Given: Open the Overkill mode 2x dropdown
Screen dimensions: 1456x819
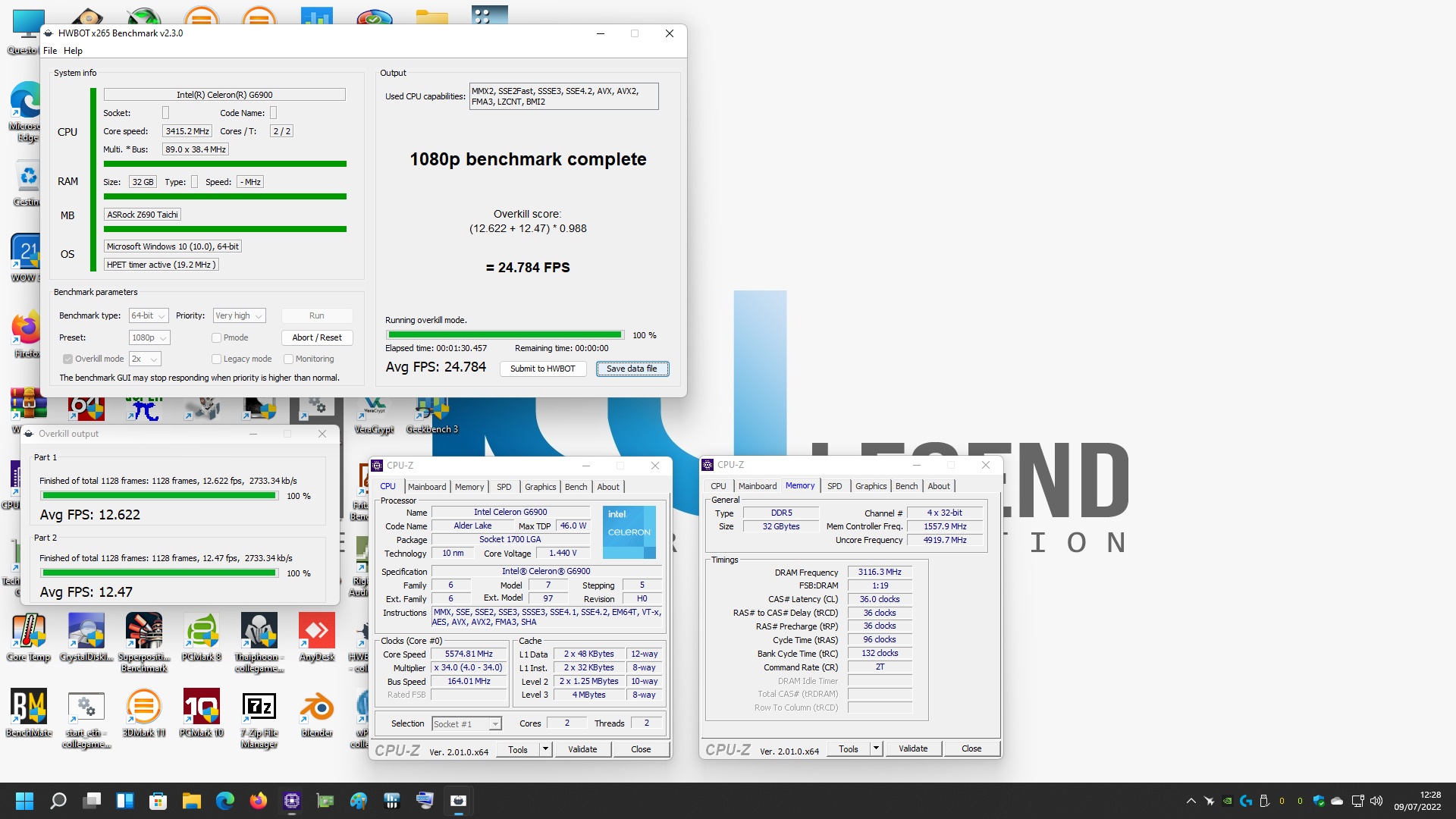Looking at the screenshot, I should (x=145, y=359).
